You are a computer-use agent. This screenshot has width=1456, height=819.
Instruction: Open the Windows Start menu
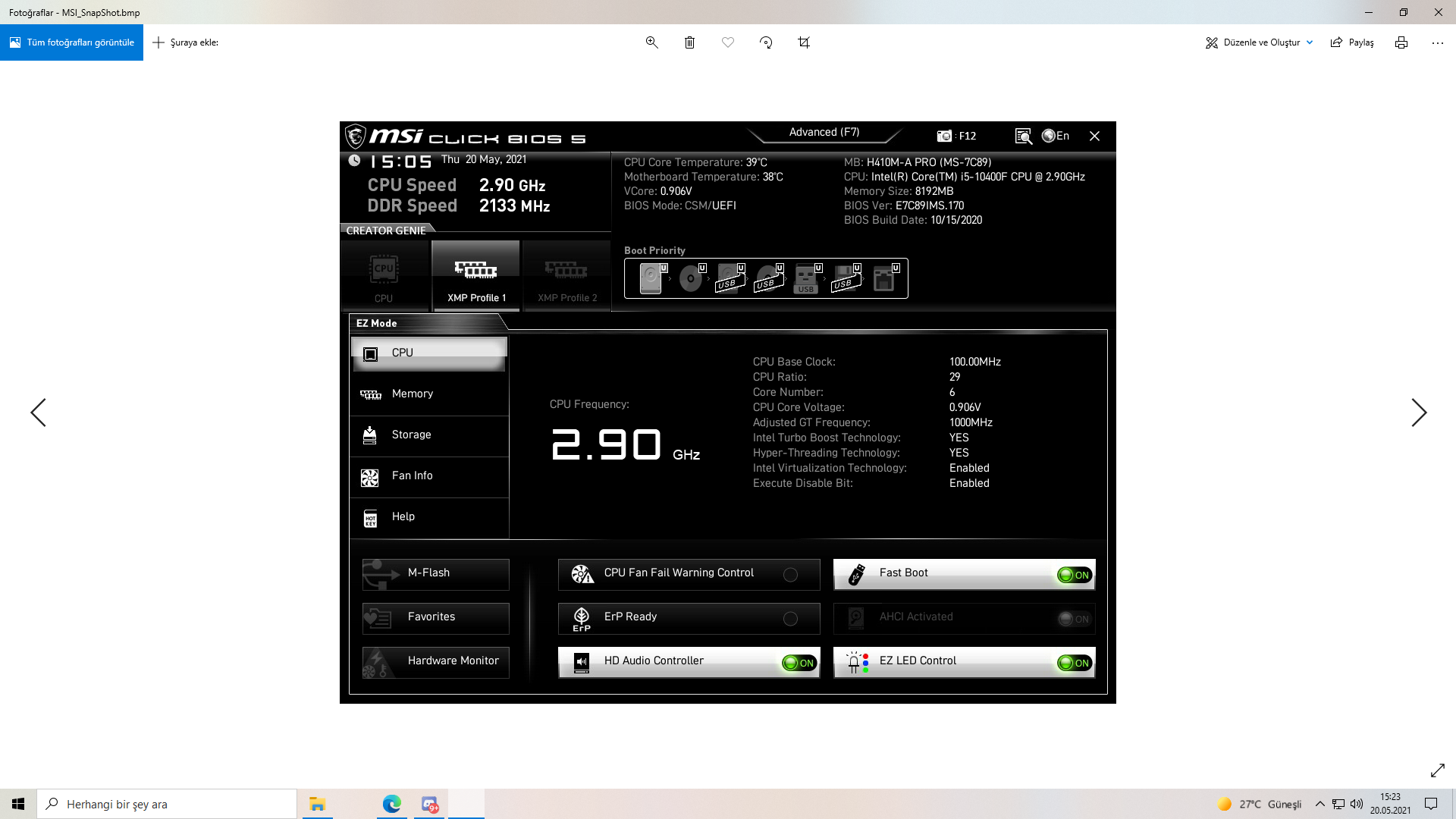click(x=18, y=804)
